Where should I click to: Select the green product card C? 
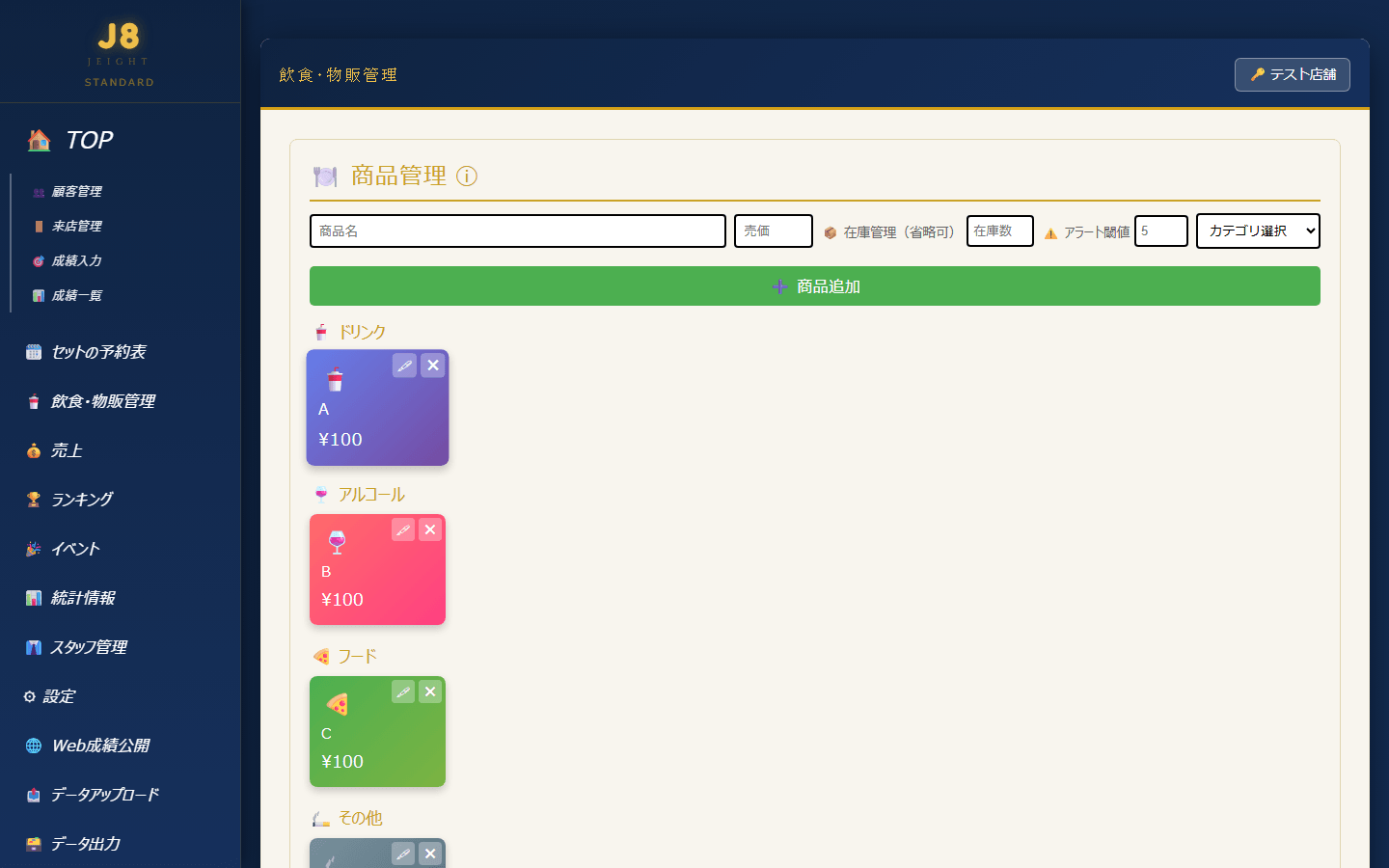(377, 732)
